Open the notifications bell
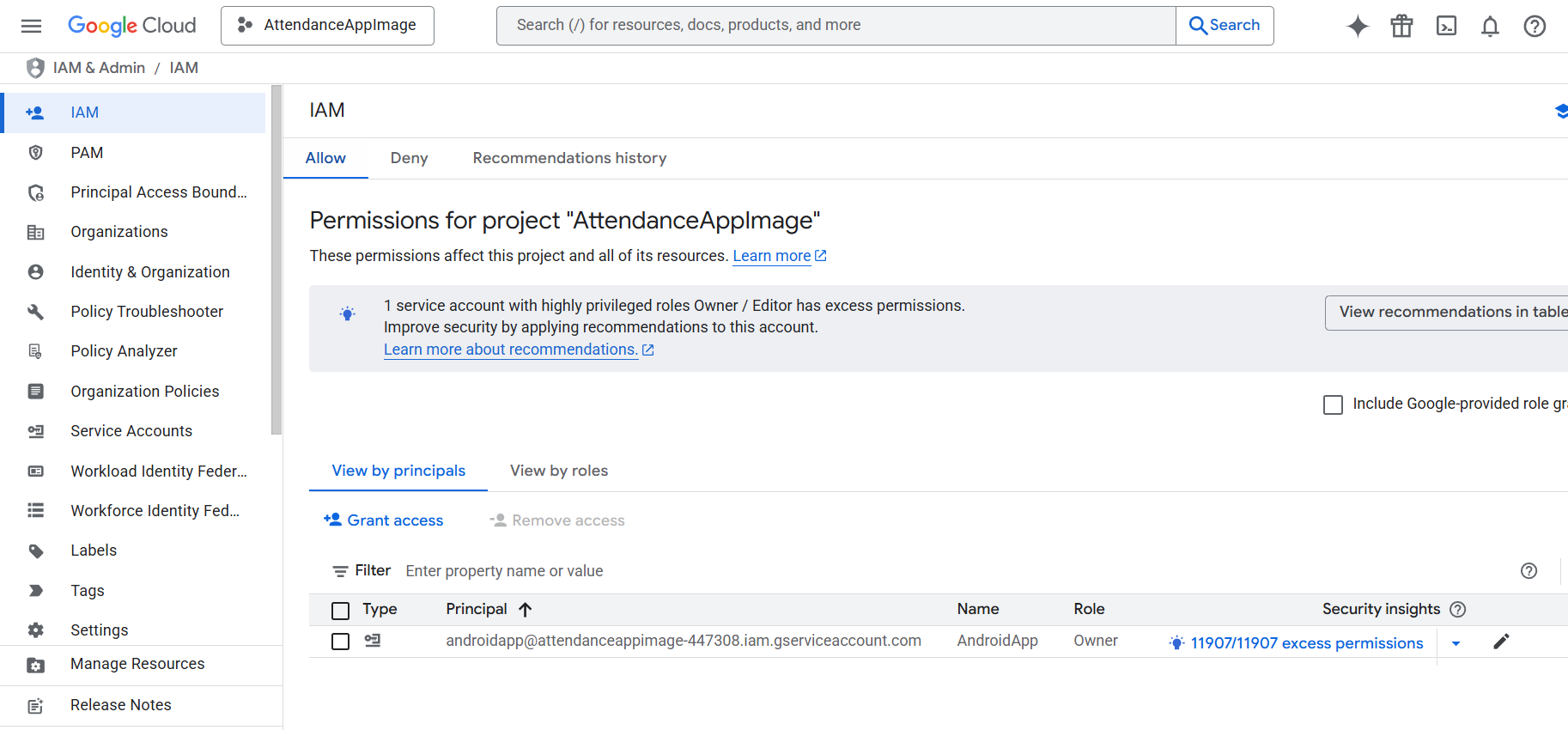This screenshot has width=1568, height=730. tap(1490, 26)
